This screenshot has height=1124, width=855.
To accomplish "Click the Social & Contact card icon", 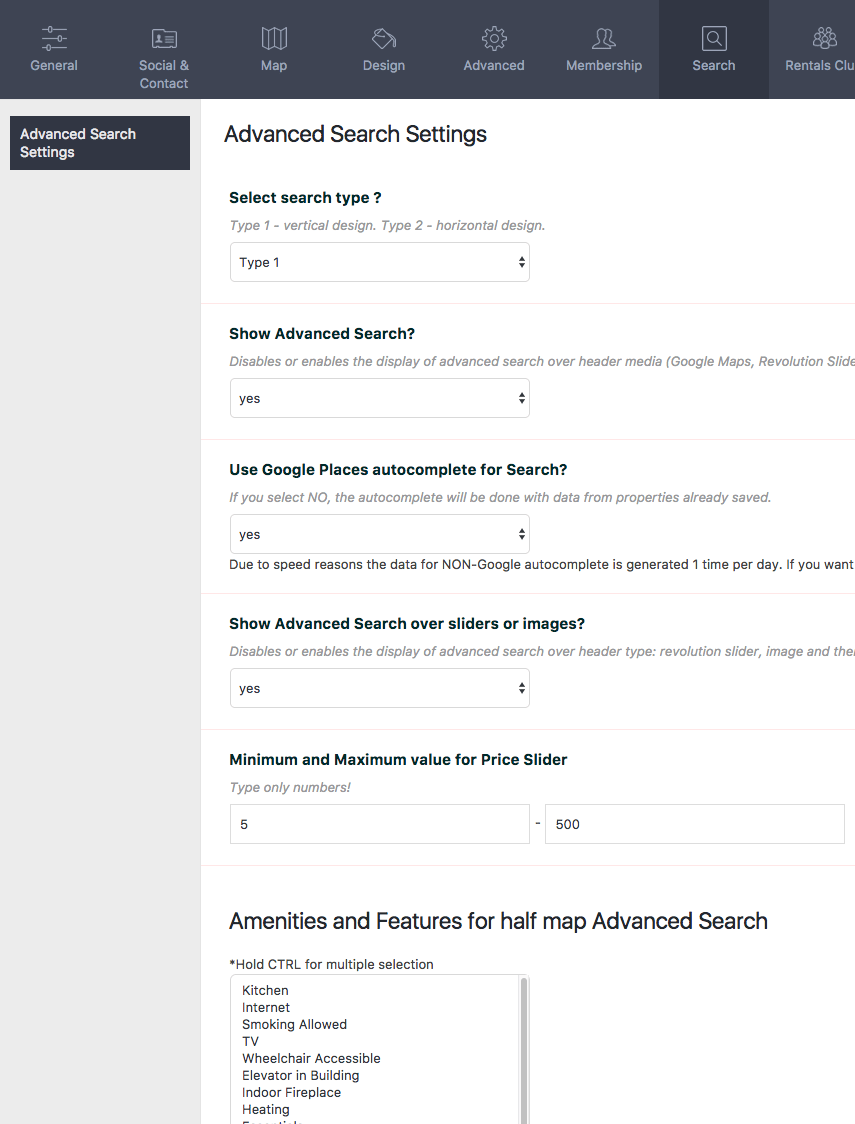I will (163, 37).
